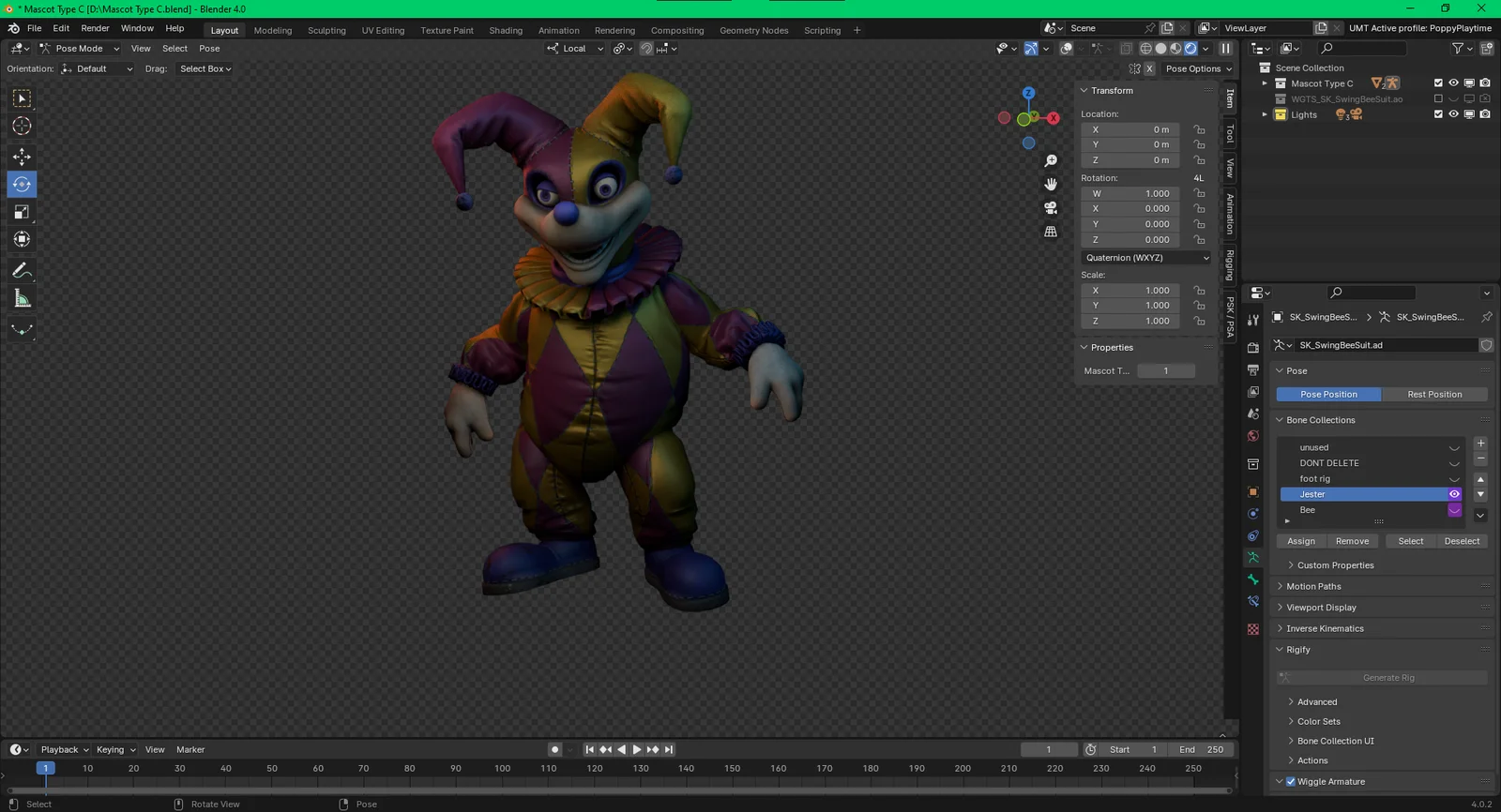Click the Mascot T... property value slider
This screenshot has width=1501, height=812.
pos(1165,370)
